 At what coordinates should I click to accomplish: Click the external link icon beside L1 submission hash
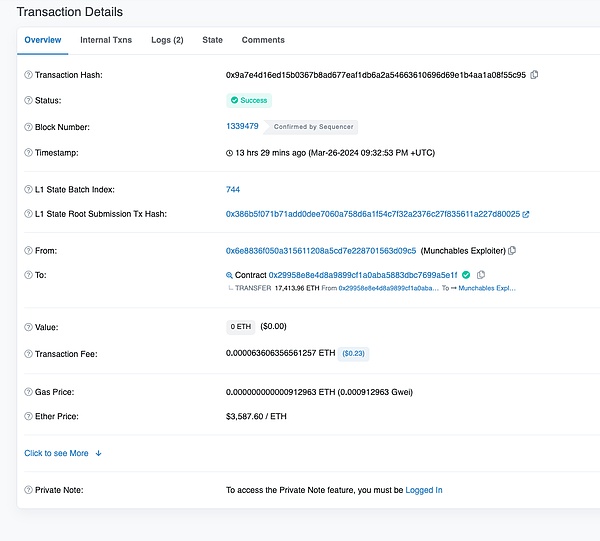pyautogui.click(x=526, y=214)
